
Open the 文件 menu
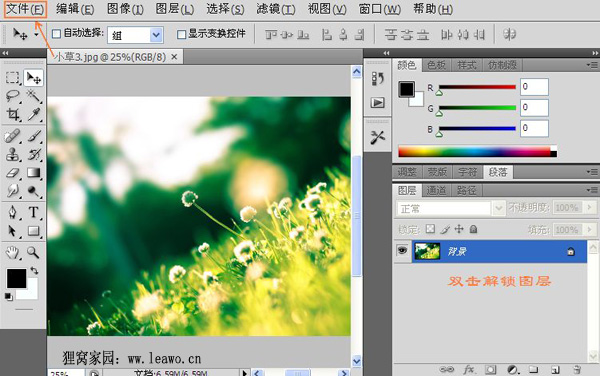pos(25,9)
